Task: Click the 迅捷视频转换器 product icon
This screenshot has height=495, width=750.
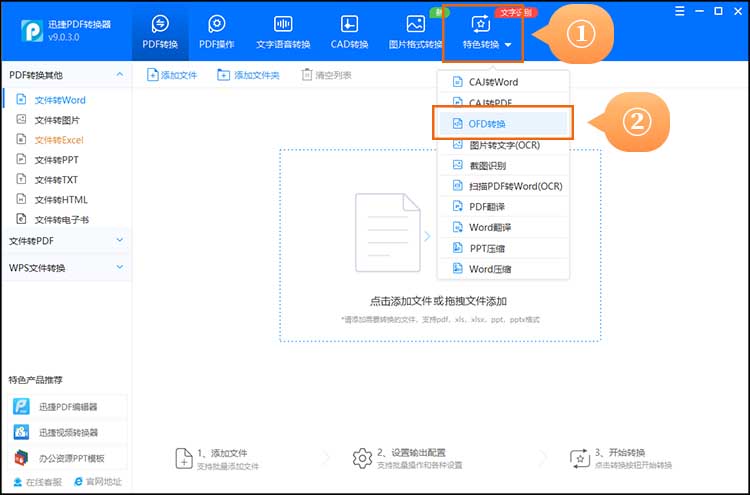Action: point(21,432)
